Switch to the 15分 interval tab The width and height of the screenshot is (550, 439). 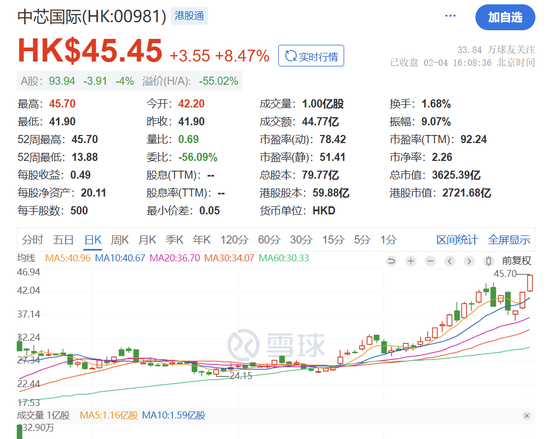pos(333,240)
